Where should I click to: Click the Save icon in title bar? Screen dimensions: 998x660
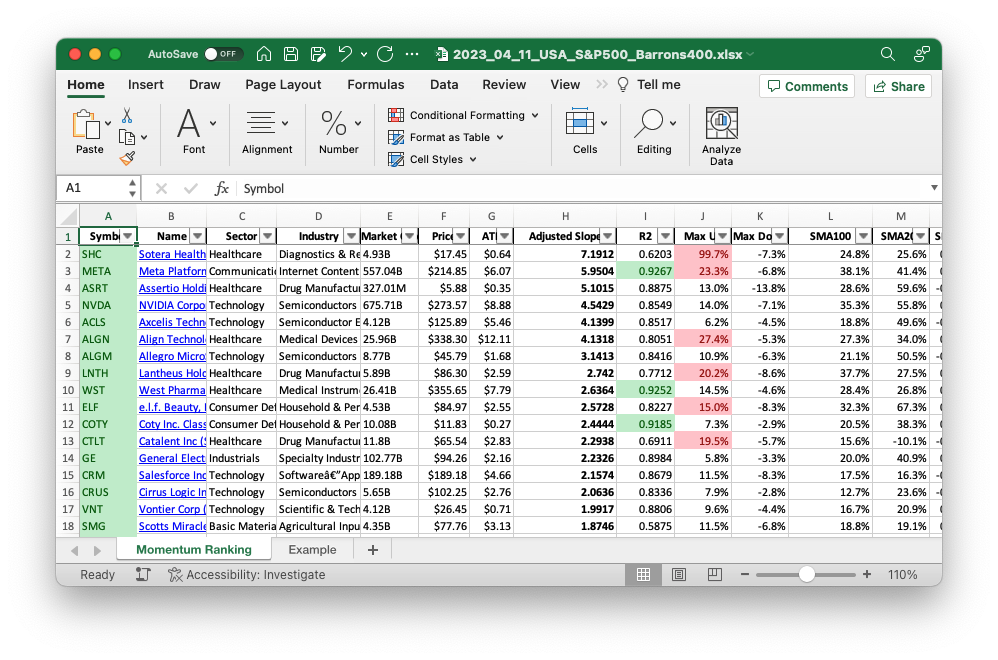[291, 54]
